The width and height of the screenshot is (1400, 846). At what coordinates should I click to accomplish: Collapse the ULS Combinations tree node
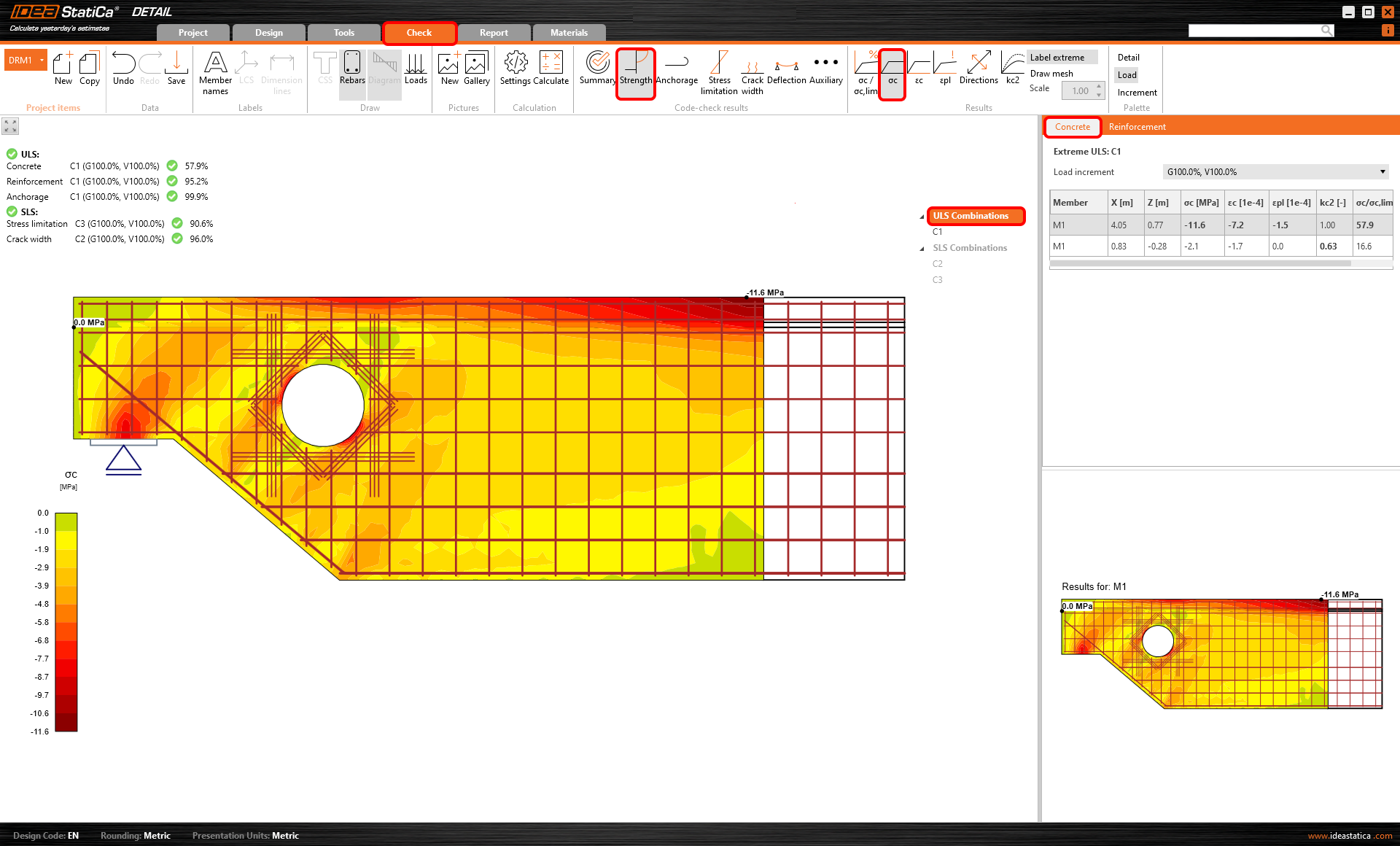(x=922, y=217)
